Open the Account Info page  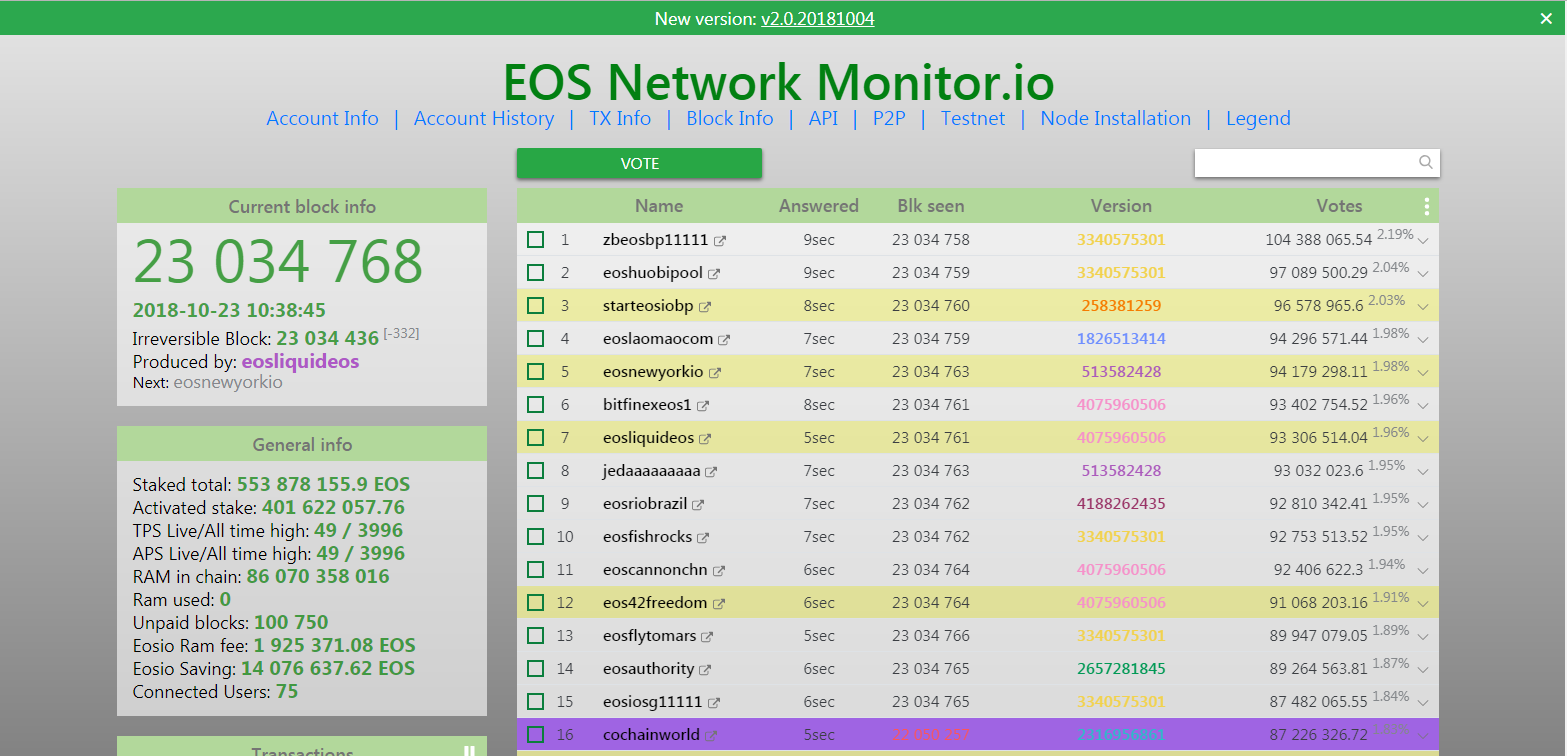pyautogui.click(x=322, y=119)
